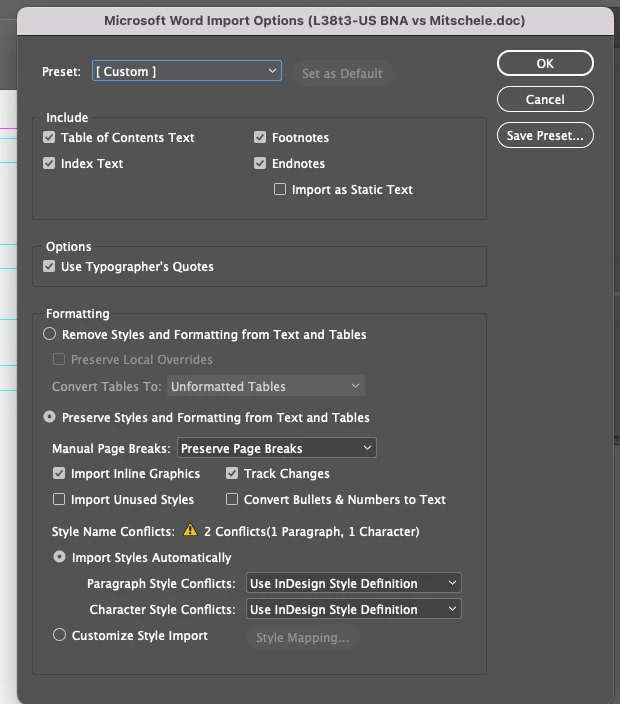Toggle the Footnotes checkbox
Viewport: 620px width, 704px height.
coord(260,137)
